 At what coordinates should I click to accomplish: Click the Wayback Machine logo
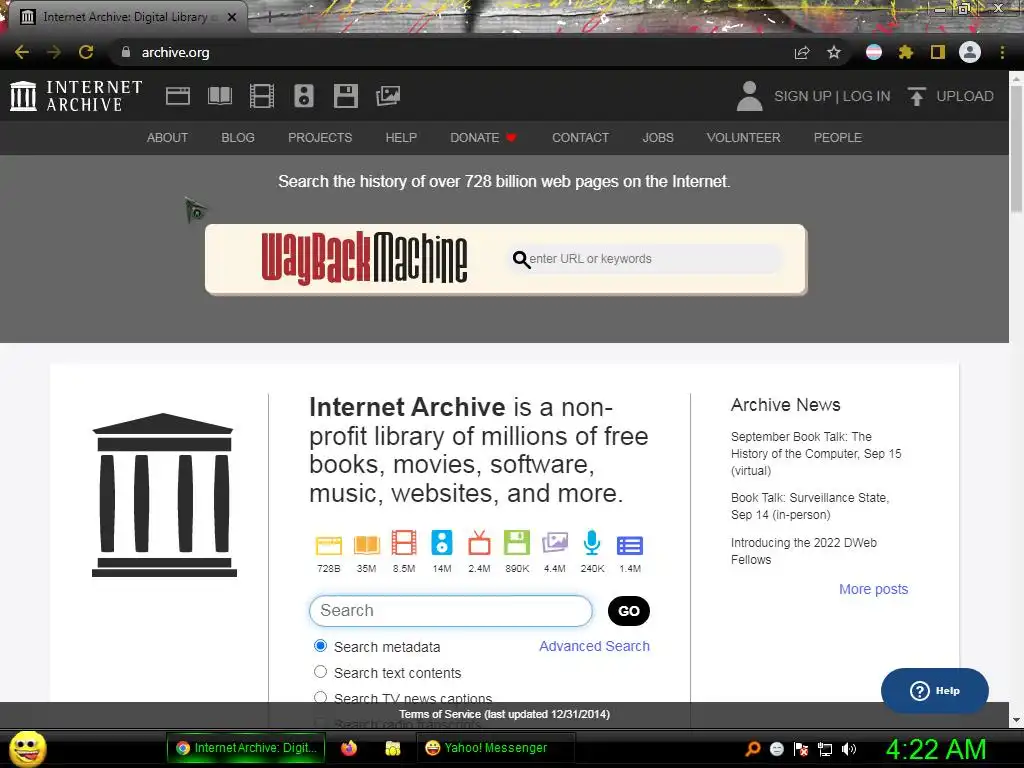click(364, 259)
